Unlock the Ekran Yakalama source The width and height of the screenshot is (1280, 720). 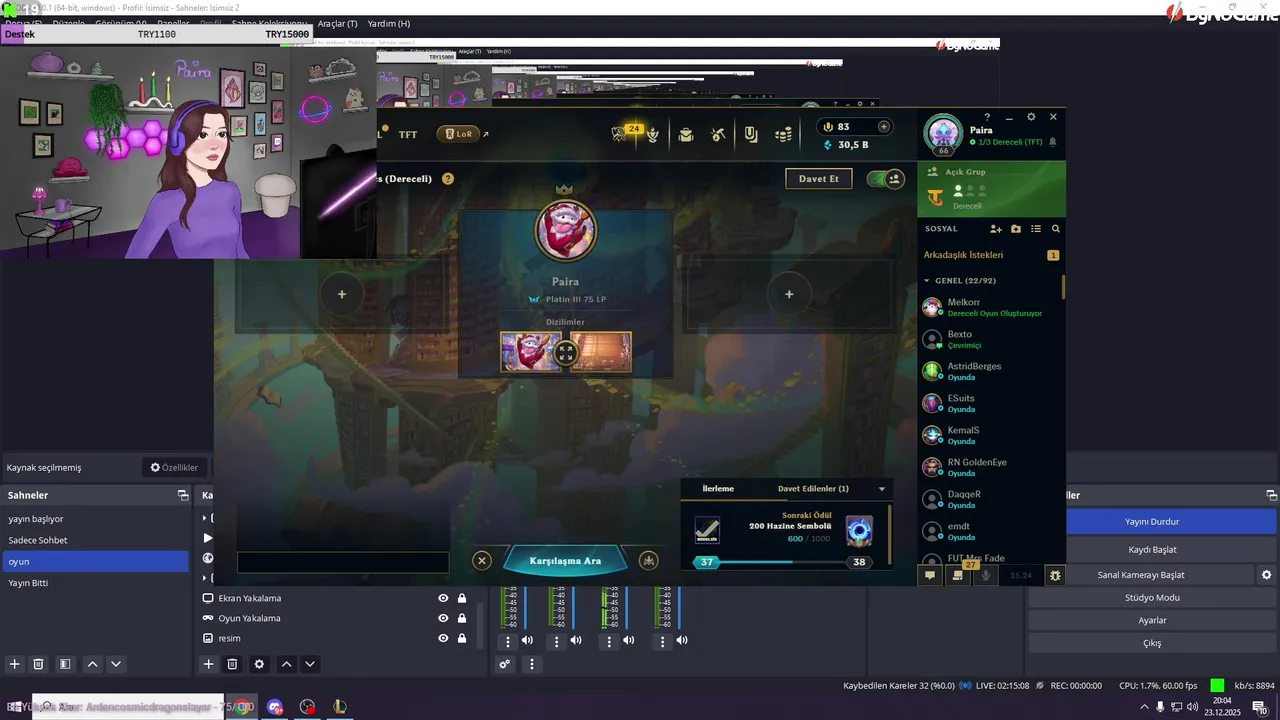point(462,598)
